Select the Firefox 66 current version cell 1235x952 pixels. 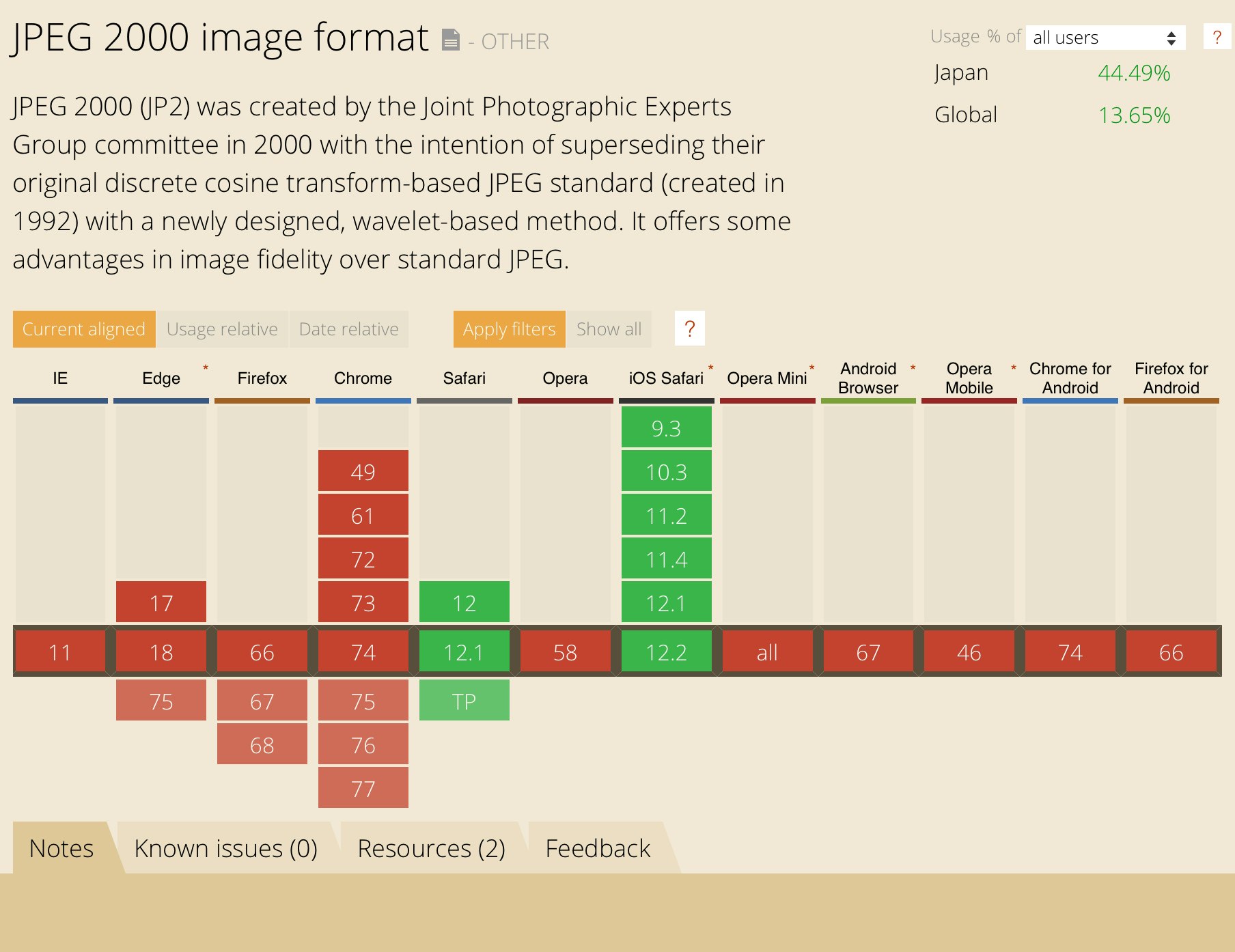pos(262,652)
